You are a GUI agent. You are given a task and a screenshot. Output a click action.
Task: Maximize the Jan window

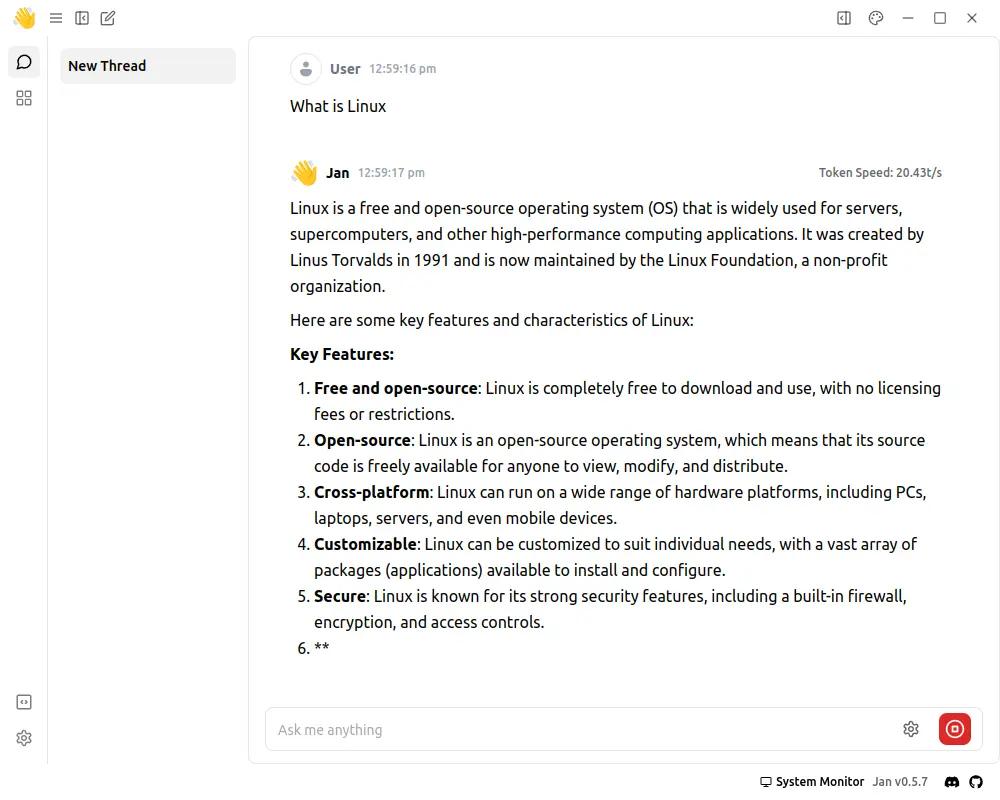point(940,18)
